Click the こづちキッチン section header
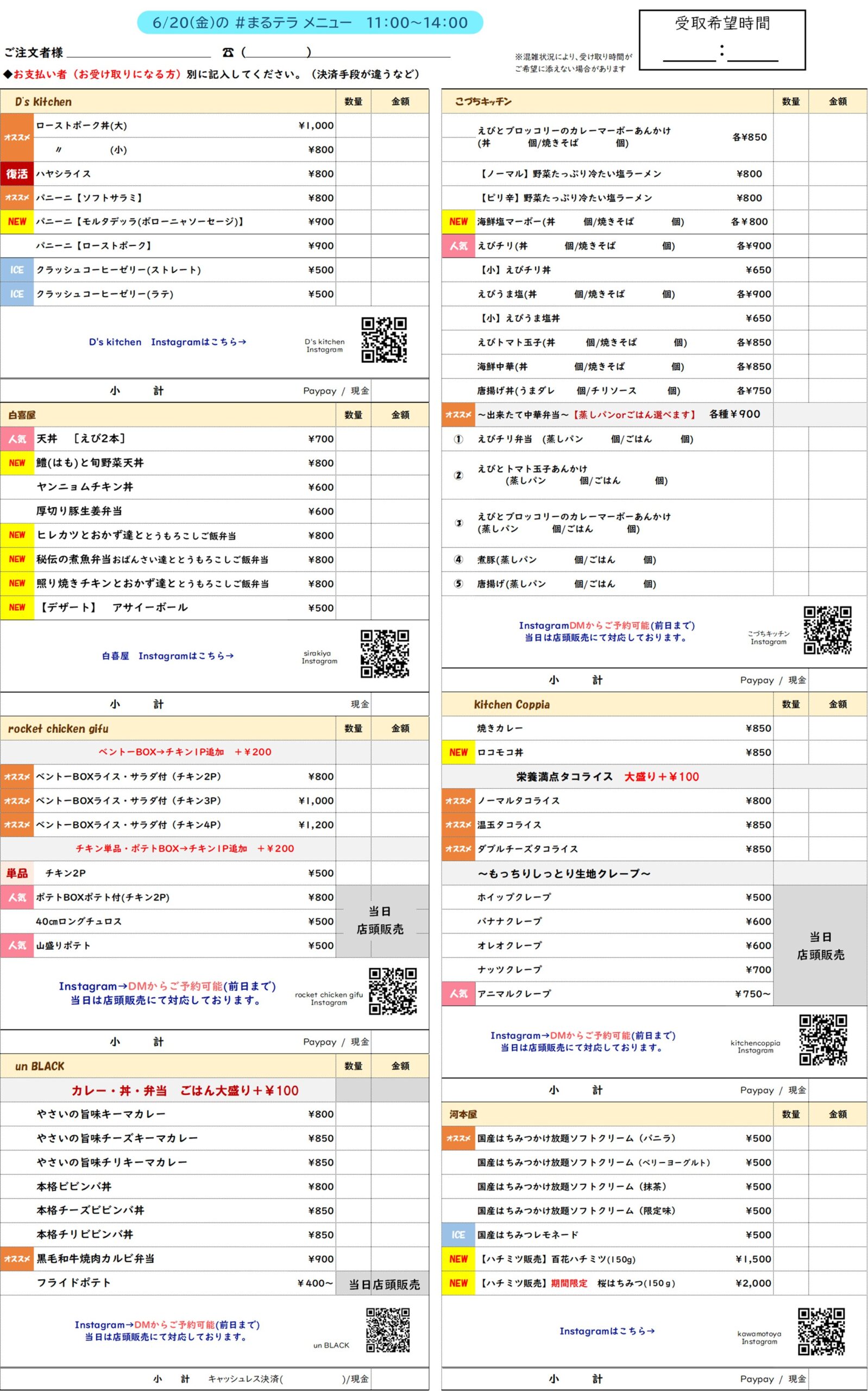868x1391 pixels. tap(607, 102)
